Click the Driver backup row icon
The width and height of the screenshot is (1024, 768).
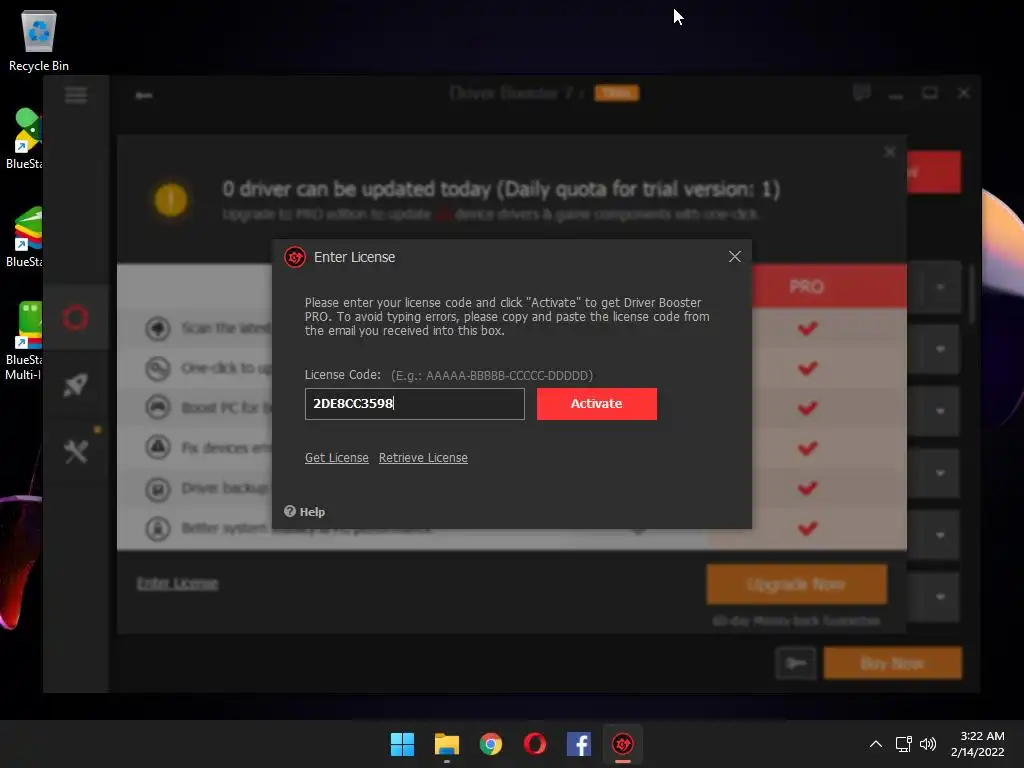[x=157, y=488]
